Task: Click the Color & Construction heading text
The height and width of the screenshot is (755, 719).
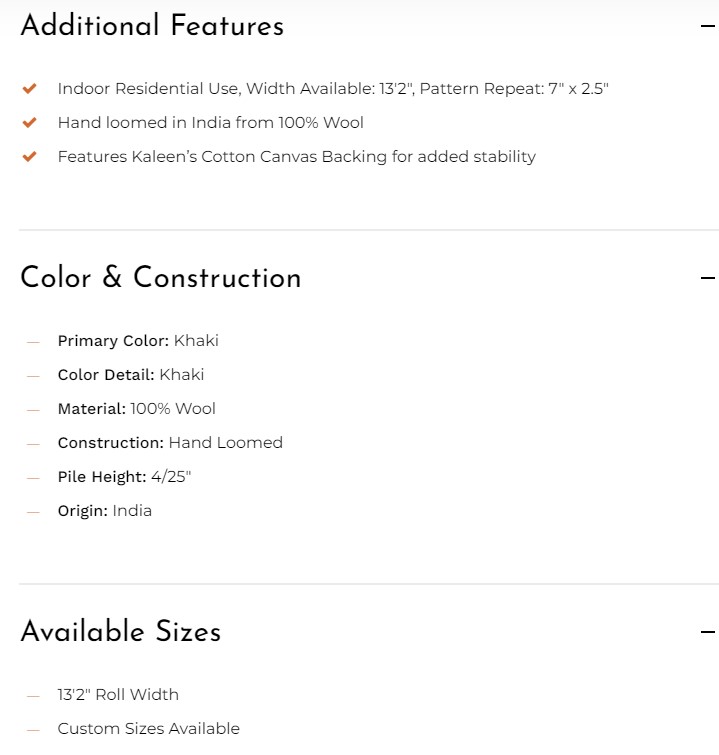Action: 160,278
